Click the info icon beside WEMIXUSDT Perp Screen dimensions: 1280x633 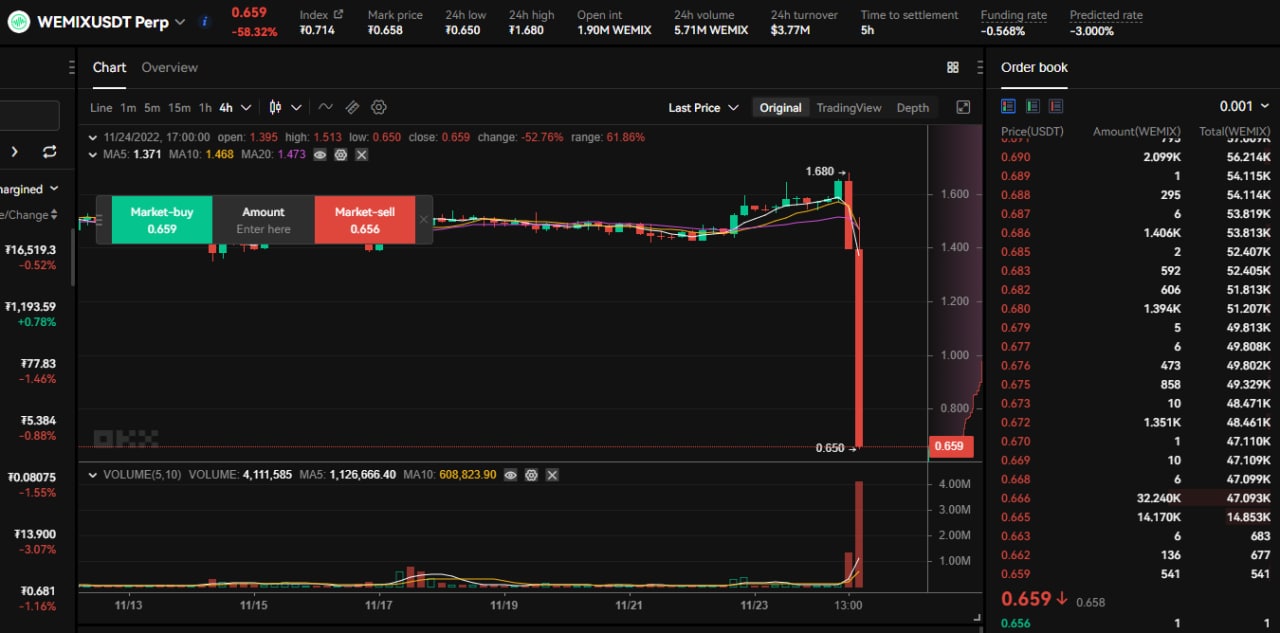point(205,22)
